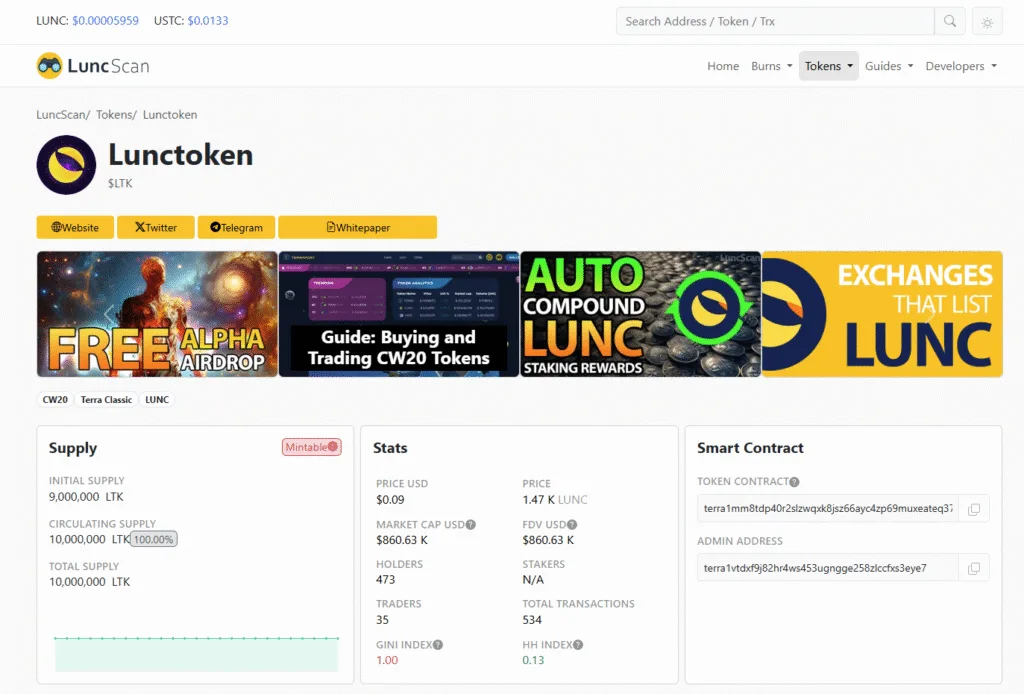Image resolution: width=1024 pixels, height=694 pixels.
Task: Open help icon next to HH Index
Action: [578, 644]
